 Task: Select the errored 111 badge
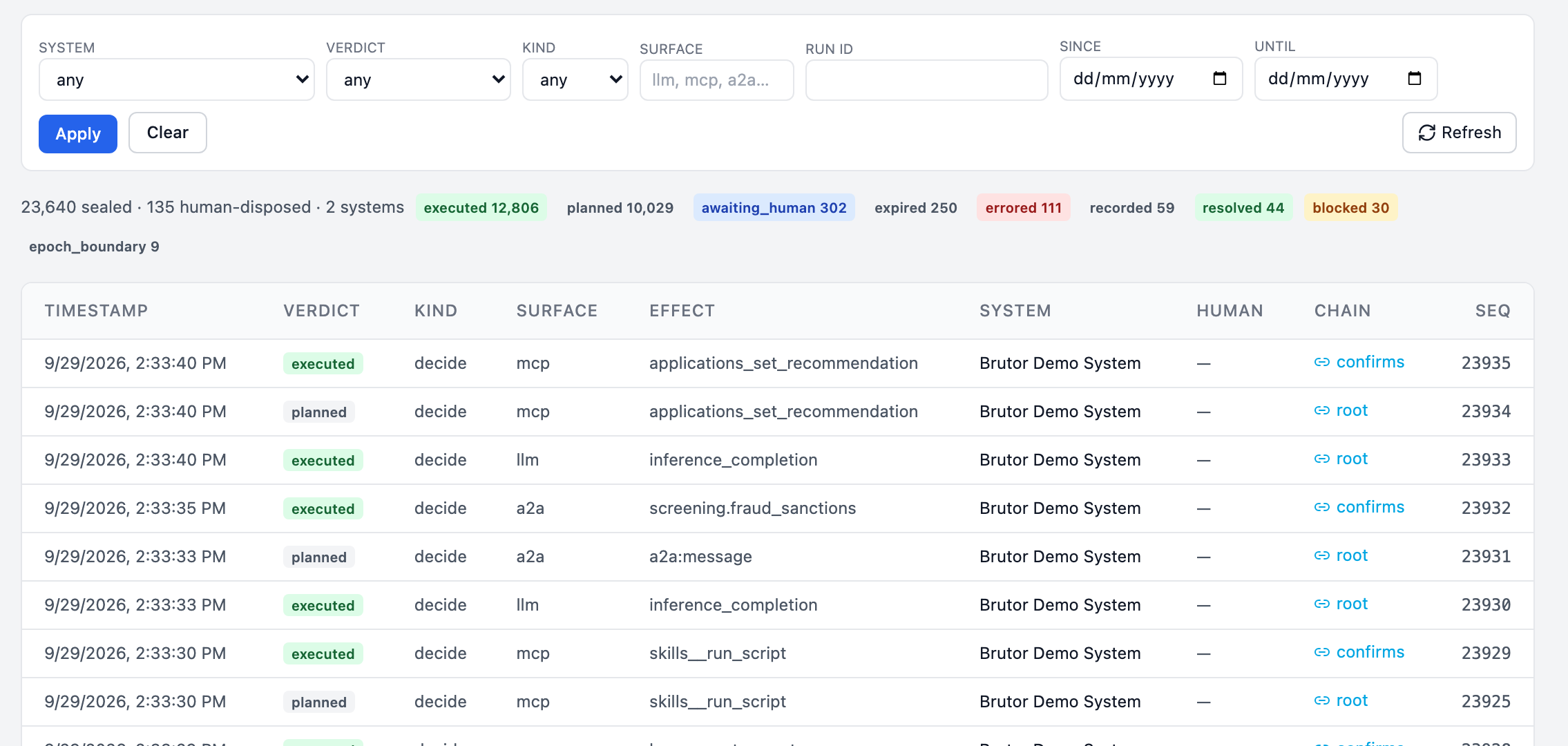[1023, 208]
